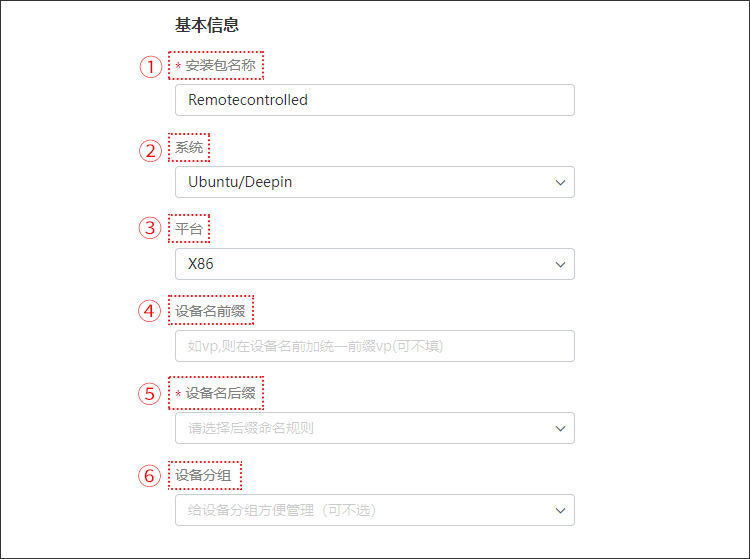Click the chevron arrow in Ubuntu/Deepin selector

tap(558, 182)
